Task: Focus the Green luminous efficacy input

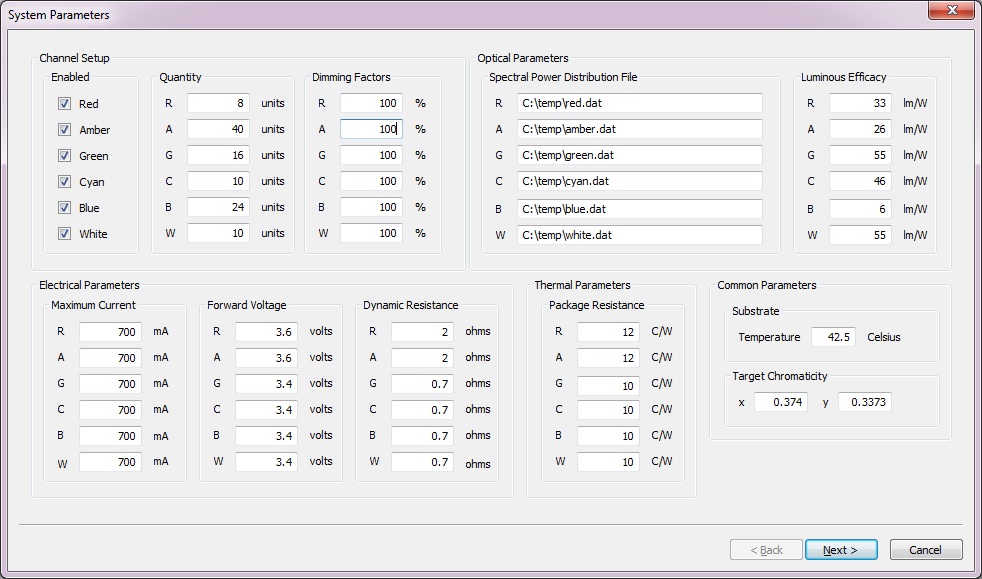Action: point(861,155)
